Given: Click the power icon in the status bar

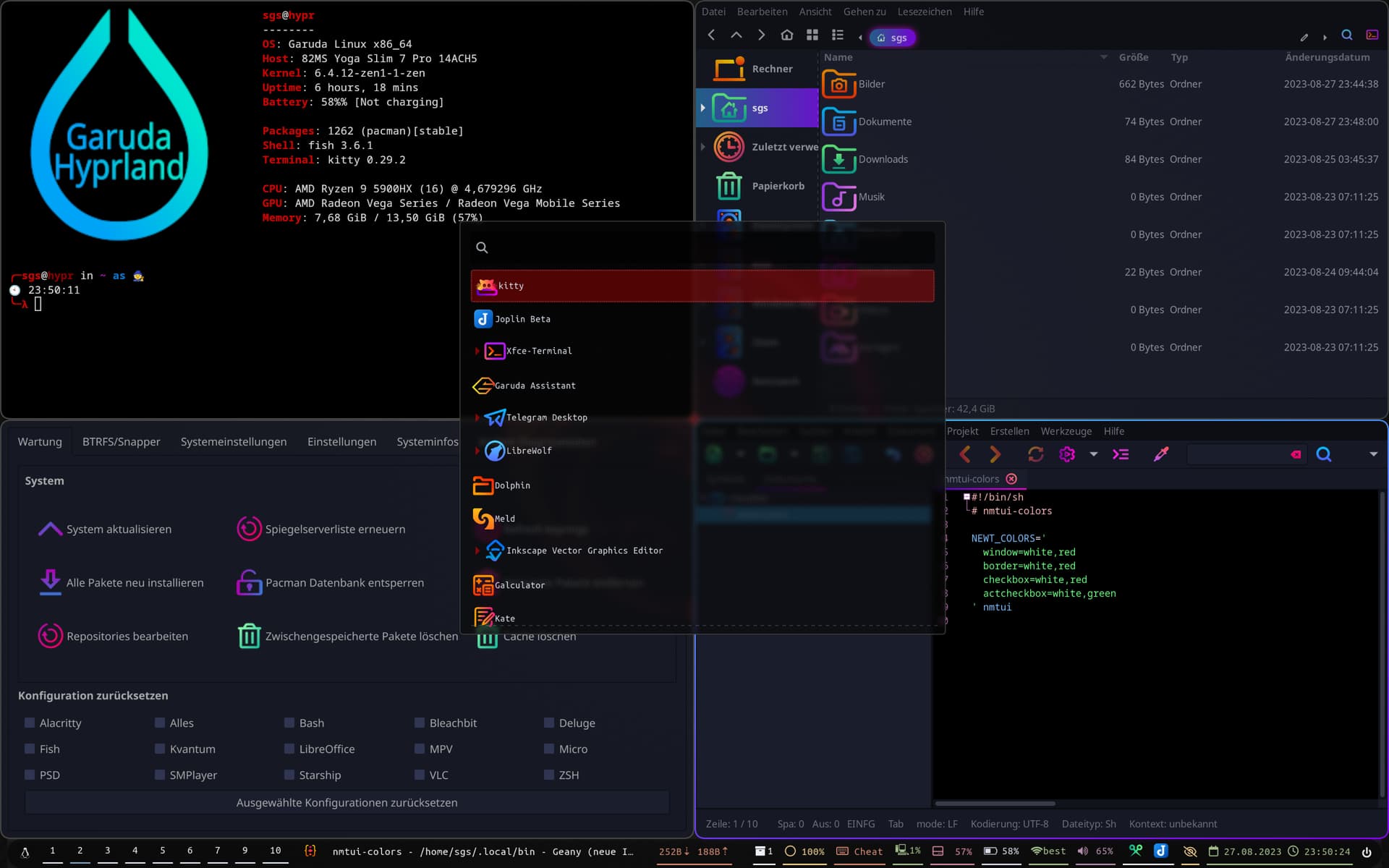Looking at the screenshot, I should (x=1367, y=851).
